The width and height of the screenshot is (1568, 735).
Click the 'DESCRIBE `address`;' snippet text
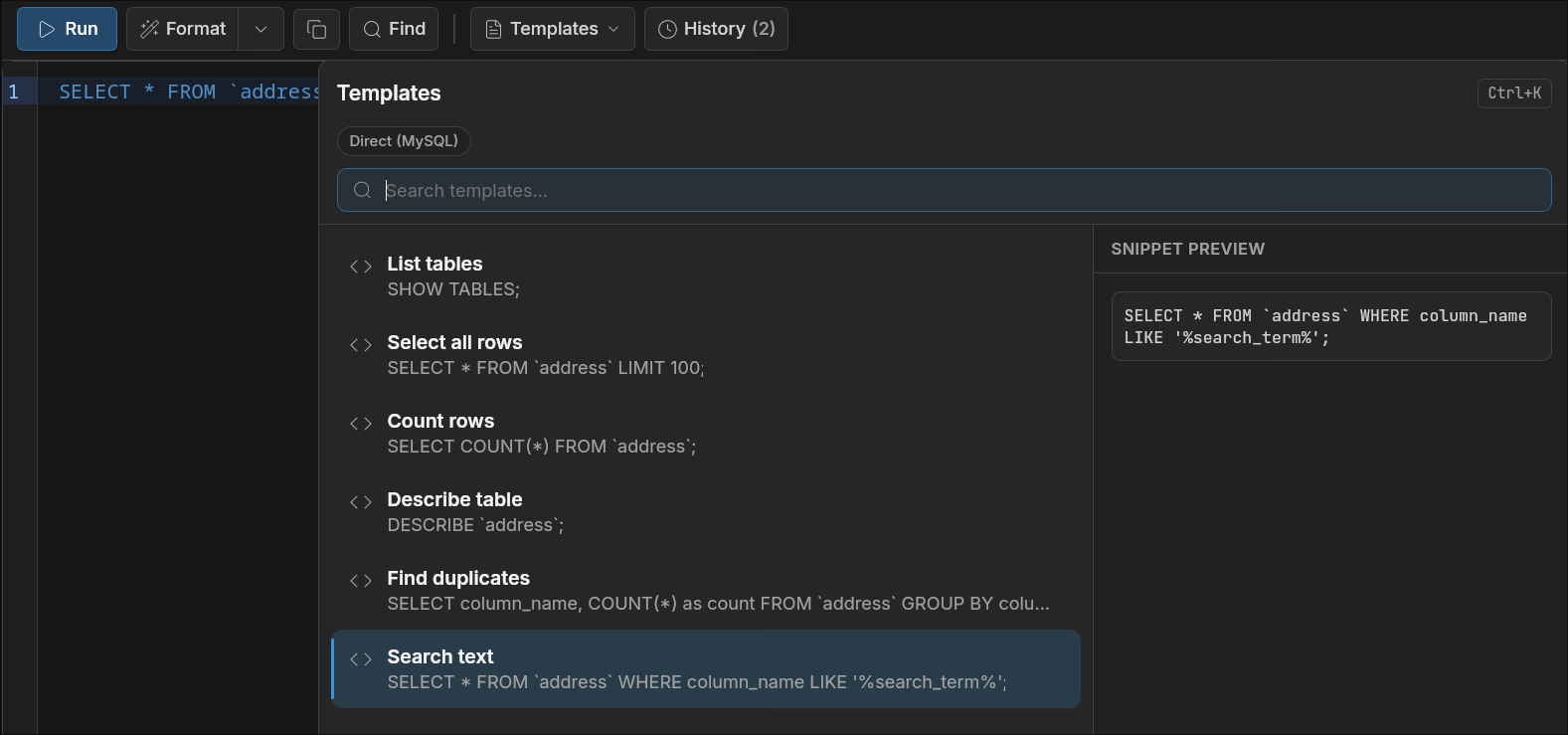point(475,525)
